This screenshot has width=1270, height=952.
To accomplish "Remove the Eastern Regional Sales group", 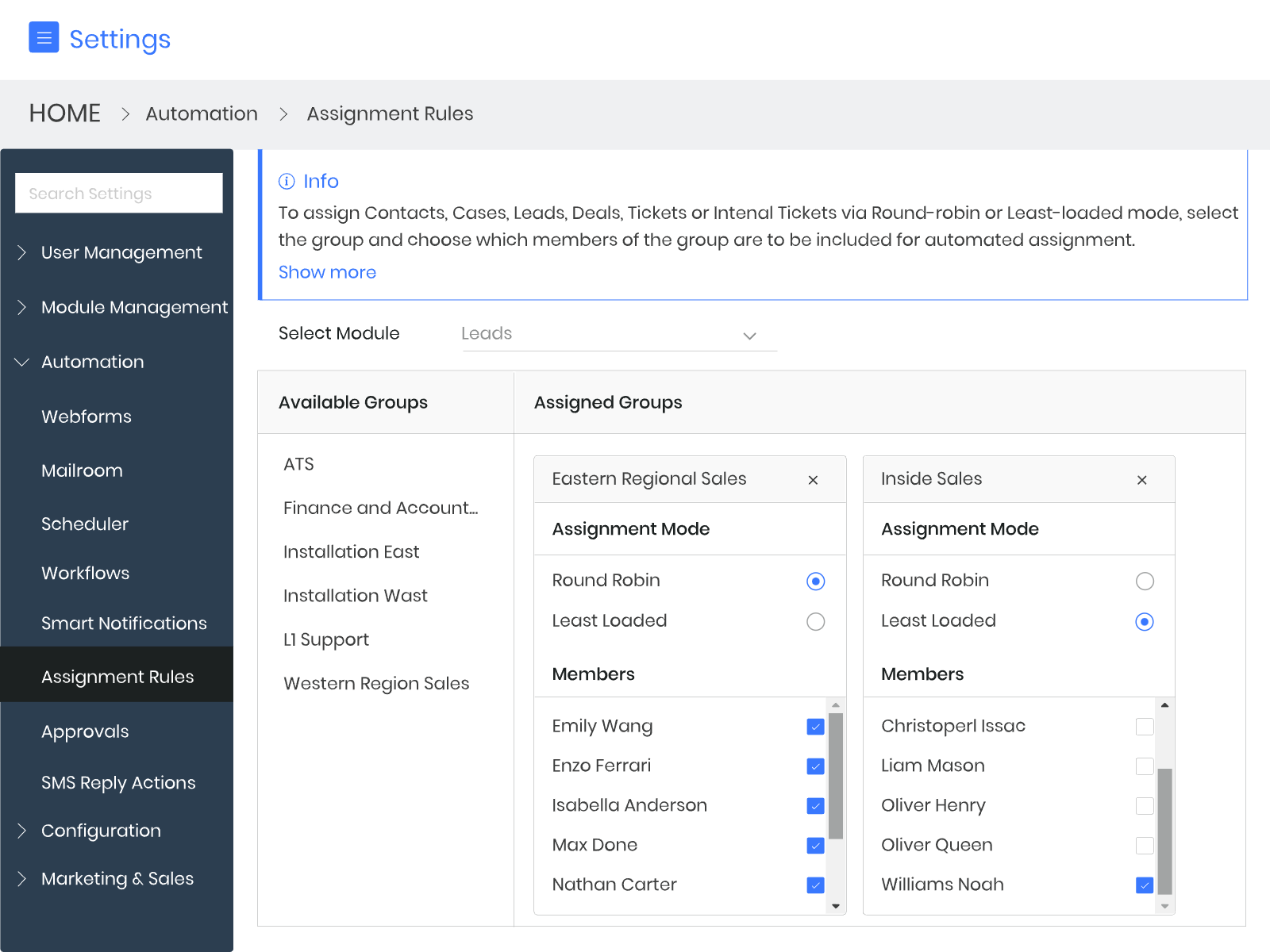I will 813,480.
